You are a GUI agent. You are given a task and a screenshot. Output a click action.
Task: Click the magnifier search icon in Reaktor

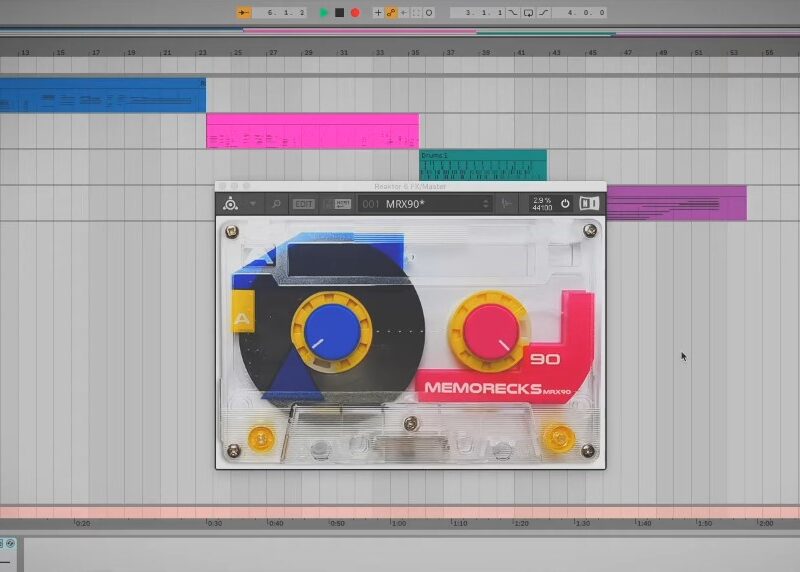coord(277,204)
